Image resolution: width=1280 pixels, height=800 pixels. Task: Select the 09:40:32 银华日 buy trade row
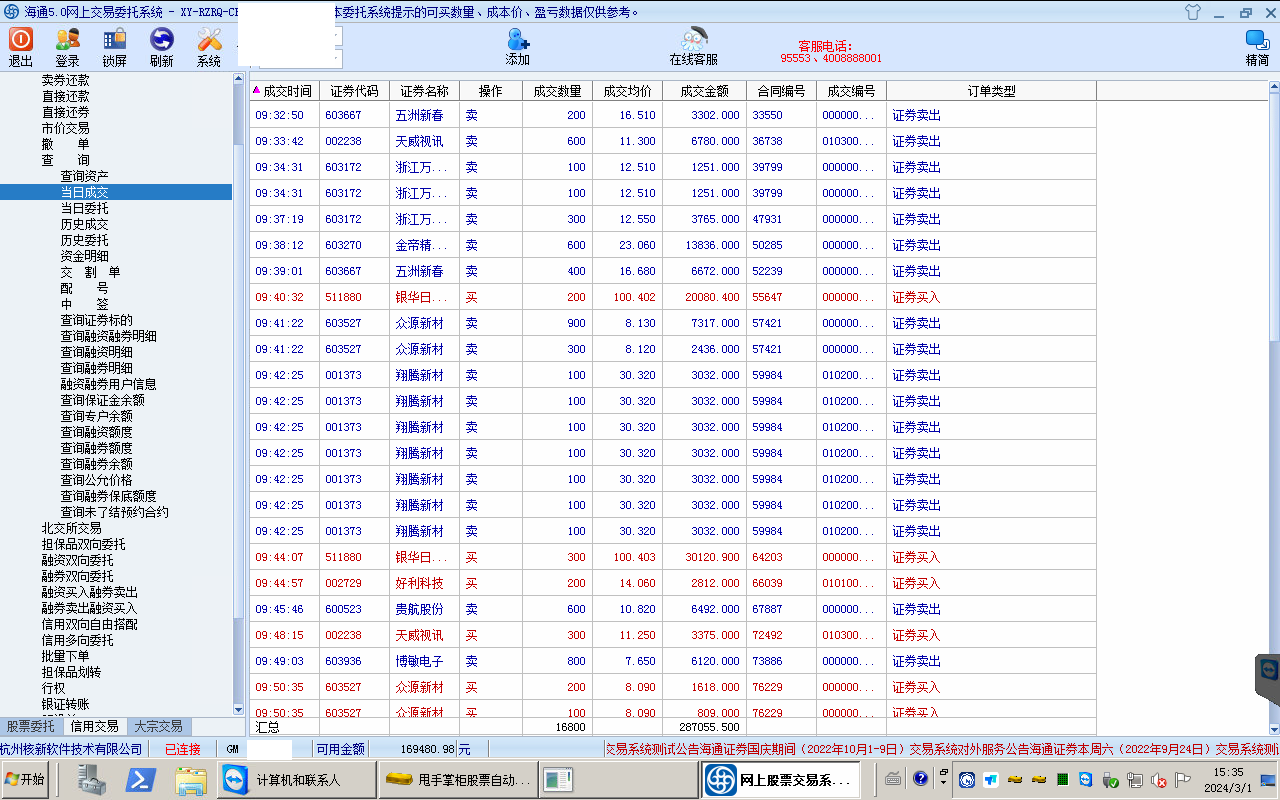coord(600,297)
